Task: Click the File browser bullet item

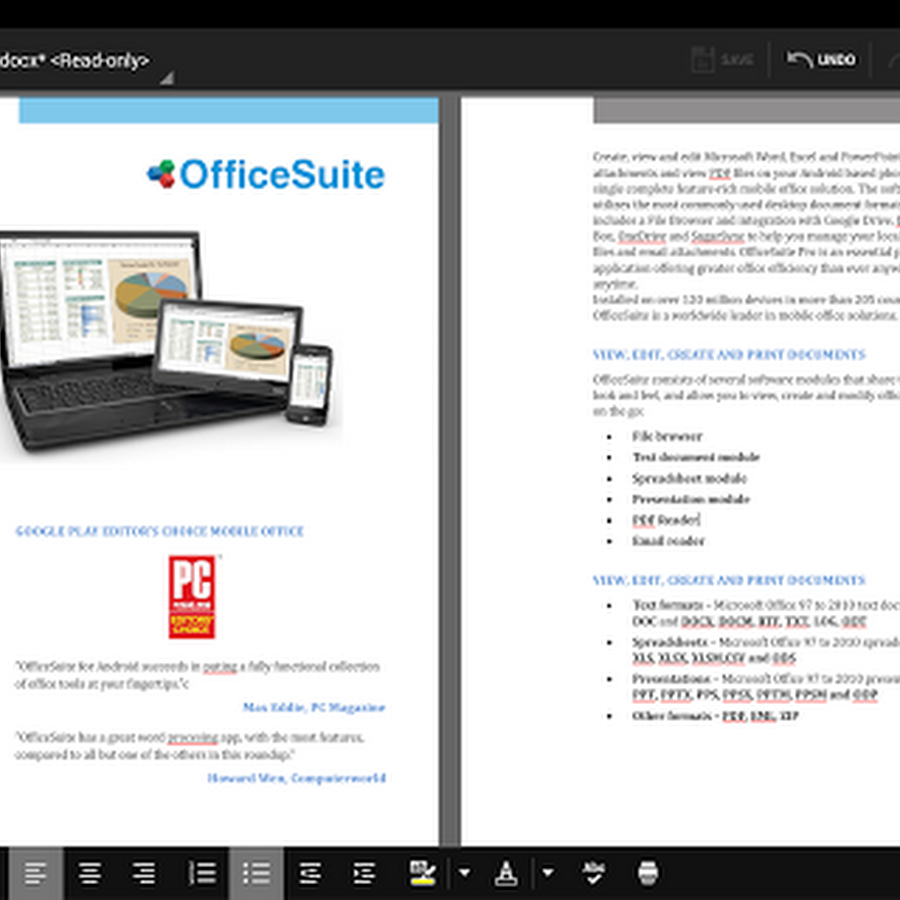Action: [x=667, y=436]
